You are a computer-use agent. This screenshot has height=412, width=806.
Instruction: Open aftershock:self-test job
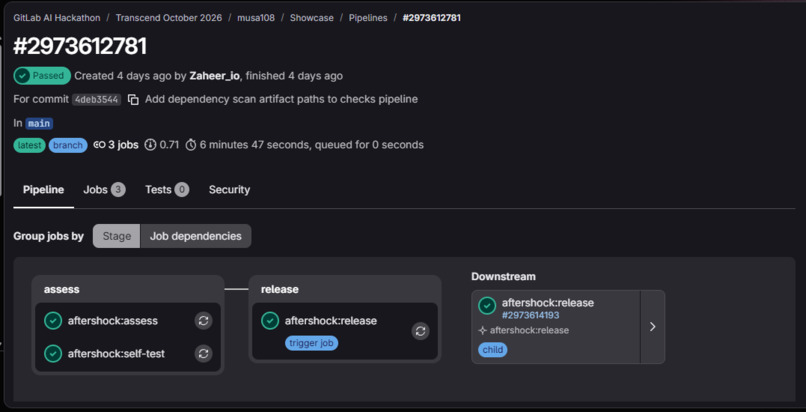[x=116, y=354]
